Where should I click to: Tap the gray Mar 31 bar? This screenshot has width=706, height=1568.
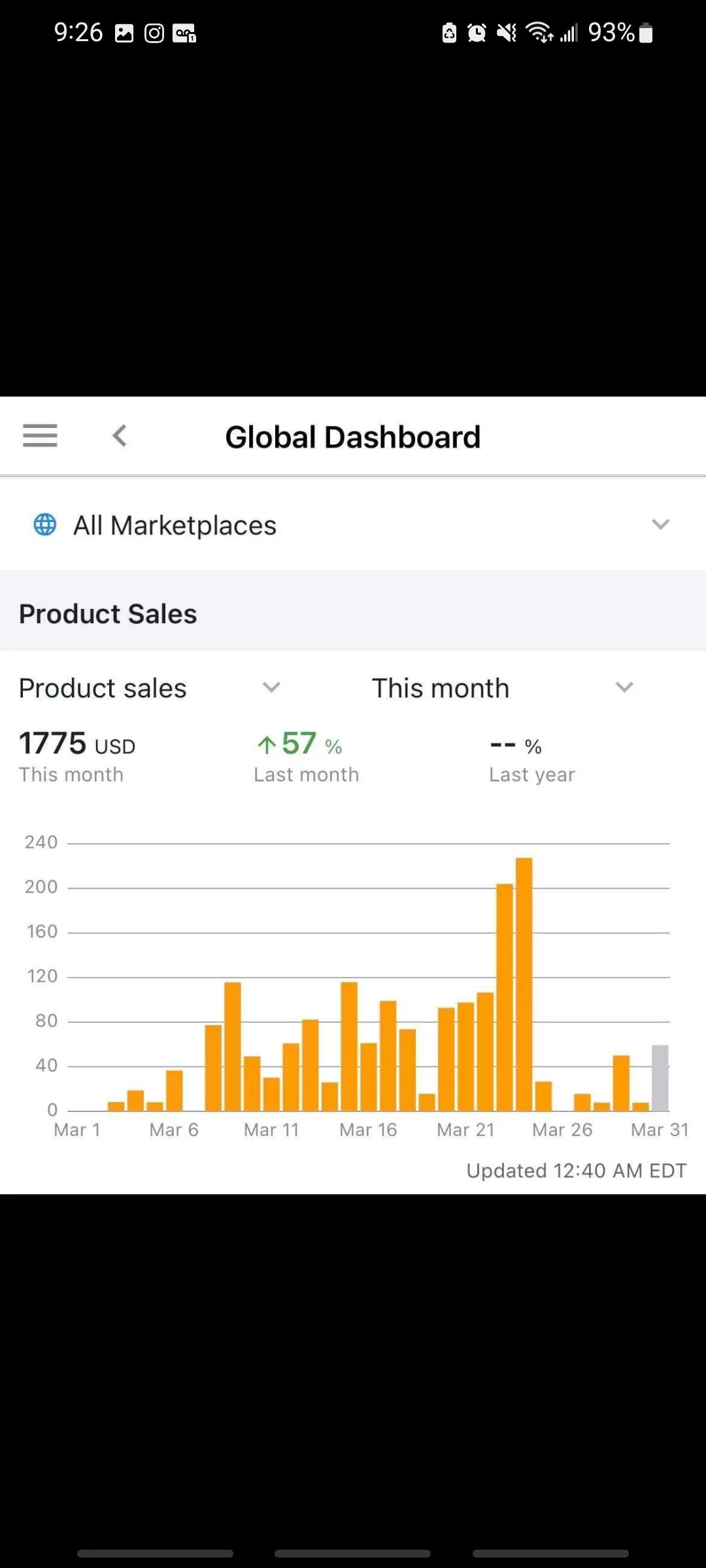coord(660,1078)
